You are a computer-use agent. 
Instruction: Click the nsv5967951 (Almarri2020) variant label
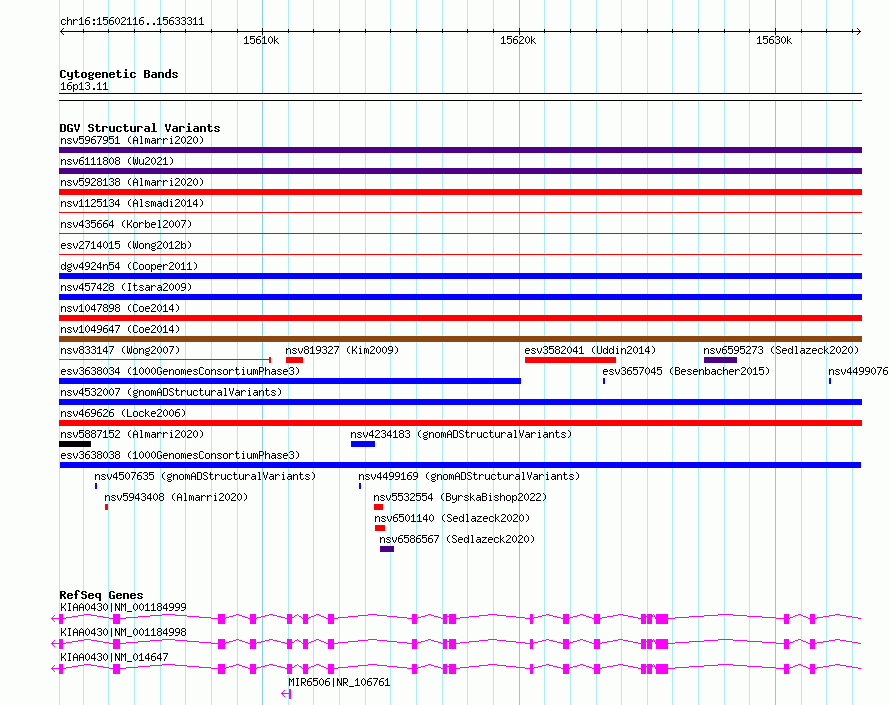click(x=132, y=140)
